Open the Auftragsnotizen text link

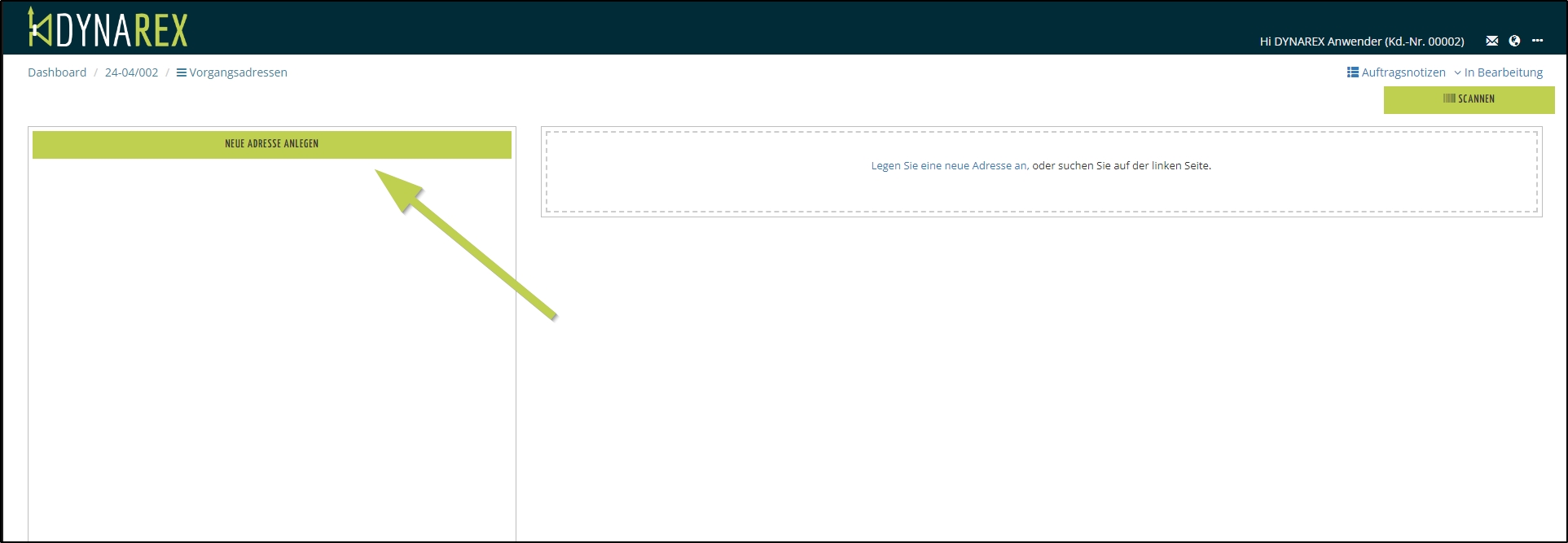(1403, 72)
